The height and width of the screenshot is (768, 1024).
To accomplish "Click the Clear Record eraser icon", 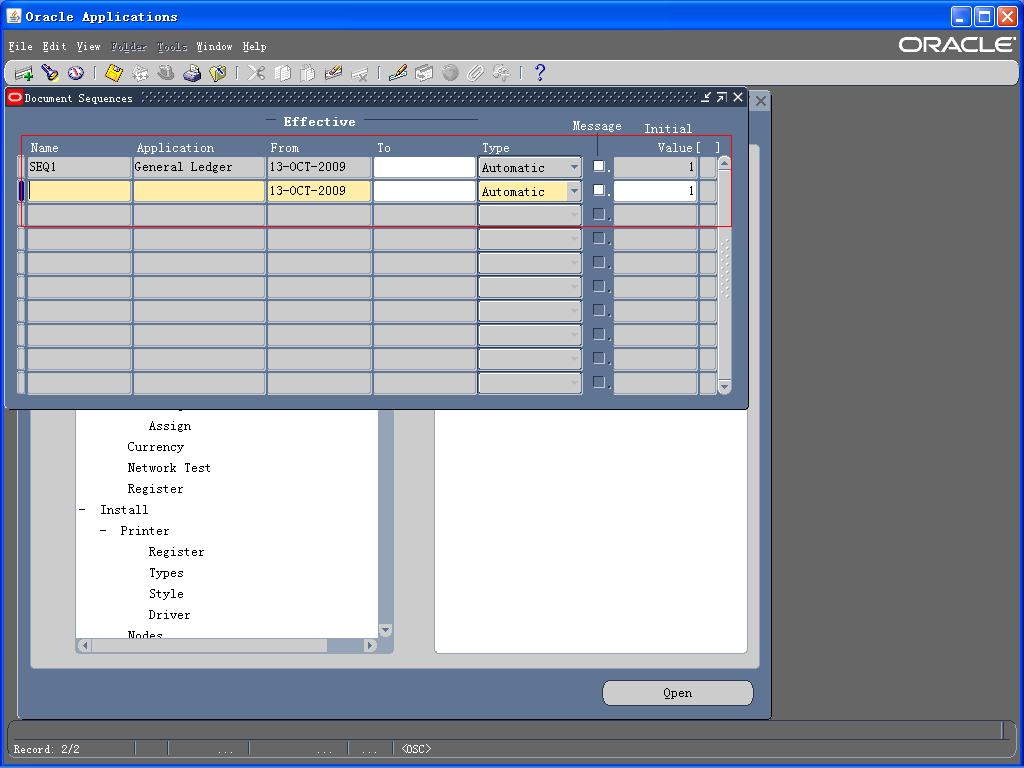I will click(x=333, y=73).
